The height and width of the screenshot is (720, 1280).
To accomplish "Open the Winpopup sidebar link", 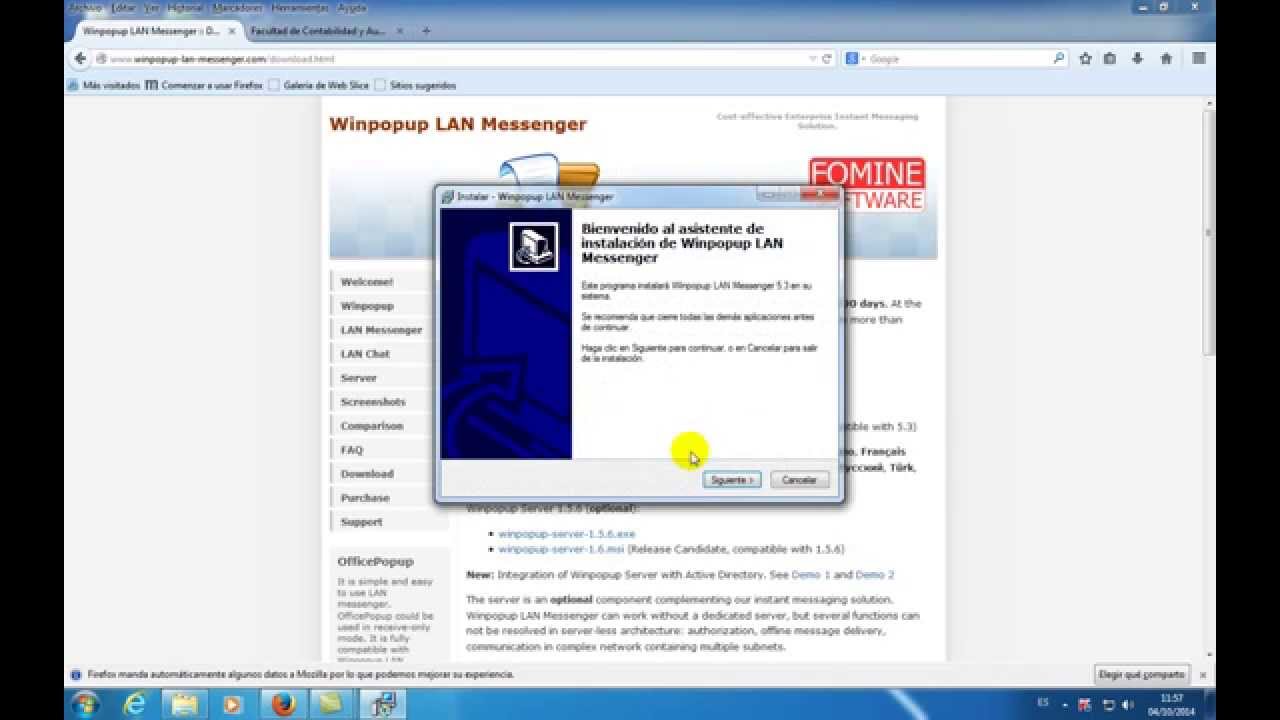I will click(x=367, y=306).
